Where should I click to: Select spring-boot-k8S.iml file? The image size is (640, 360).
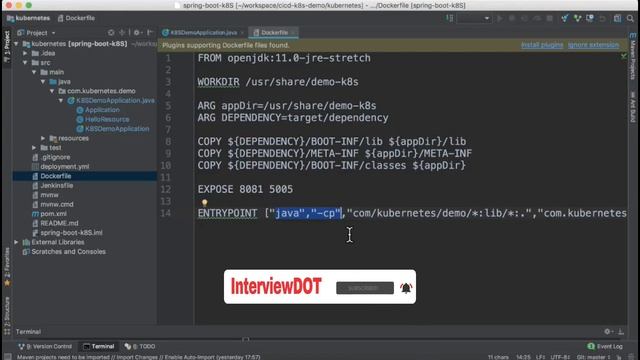[67, 233]
